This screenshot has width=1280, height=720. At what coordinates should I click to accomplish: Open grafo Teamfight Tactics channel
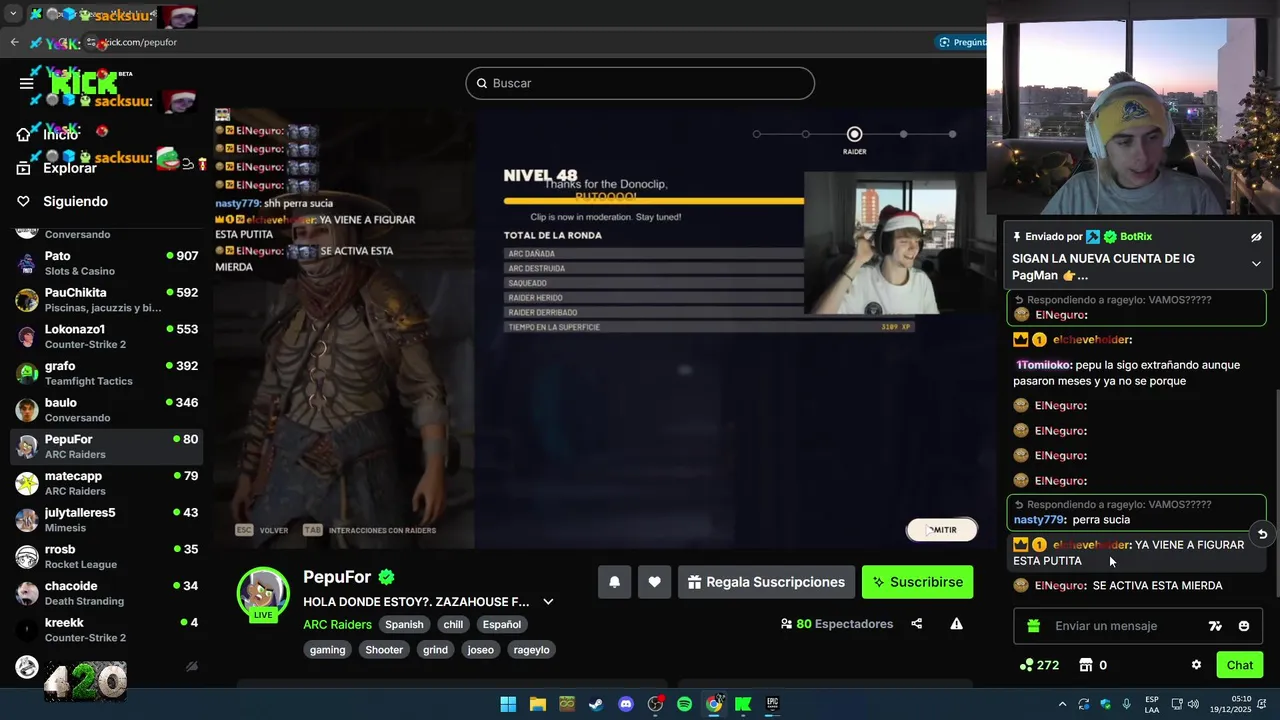(106, 373)
